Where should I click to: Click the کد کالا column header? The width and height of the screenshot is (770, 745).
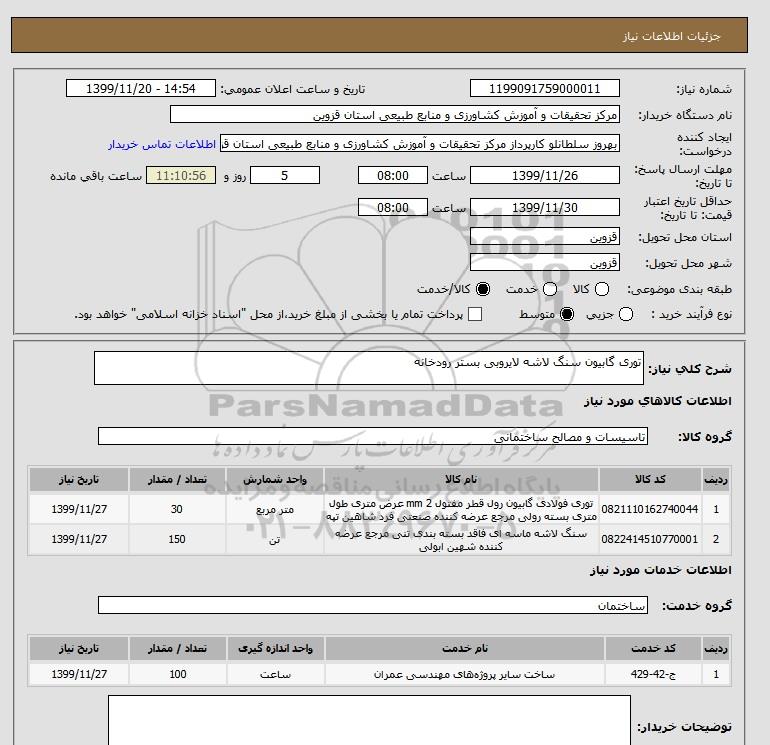pyautogui.click(x=650, y=479)
